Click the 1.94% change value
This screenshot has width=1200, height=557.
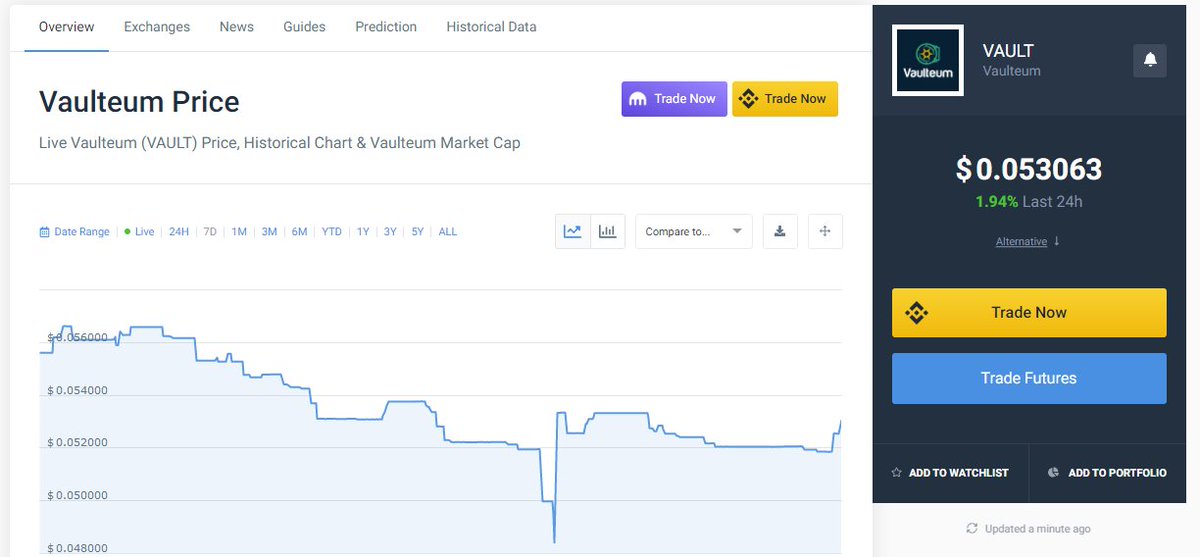(x=997, y=202)
